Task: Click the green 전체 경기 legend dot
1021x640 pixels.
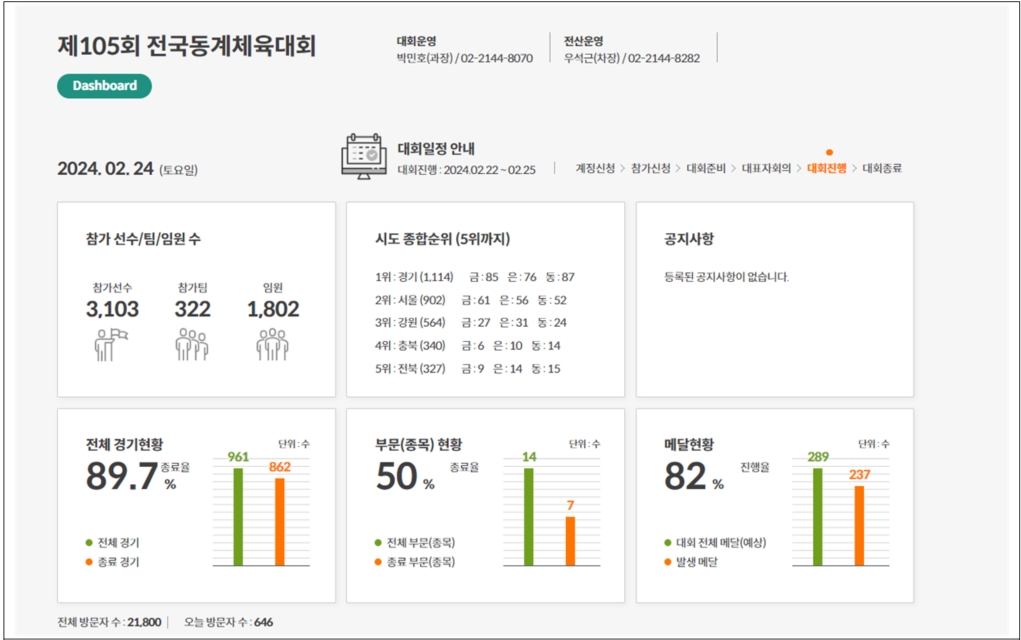Action: point(88,542)
